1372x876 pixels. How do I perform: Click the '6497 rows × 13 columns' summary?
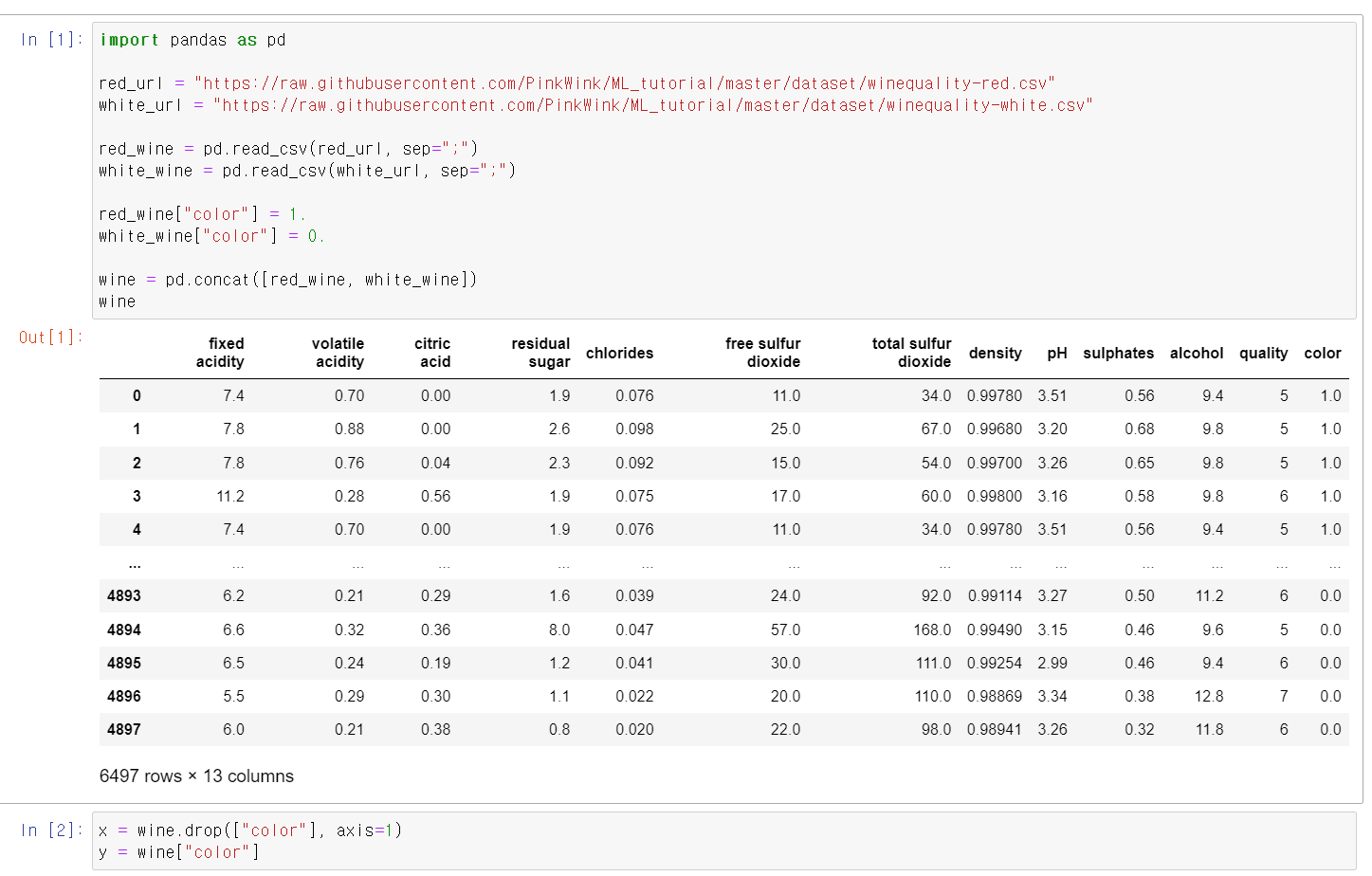point(197,776)
